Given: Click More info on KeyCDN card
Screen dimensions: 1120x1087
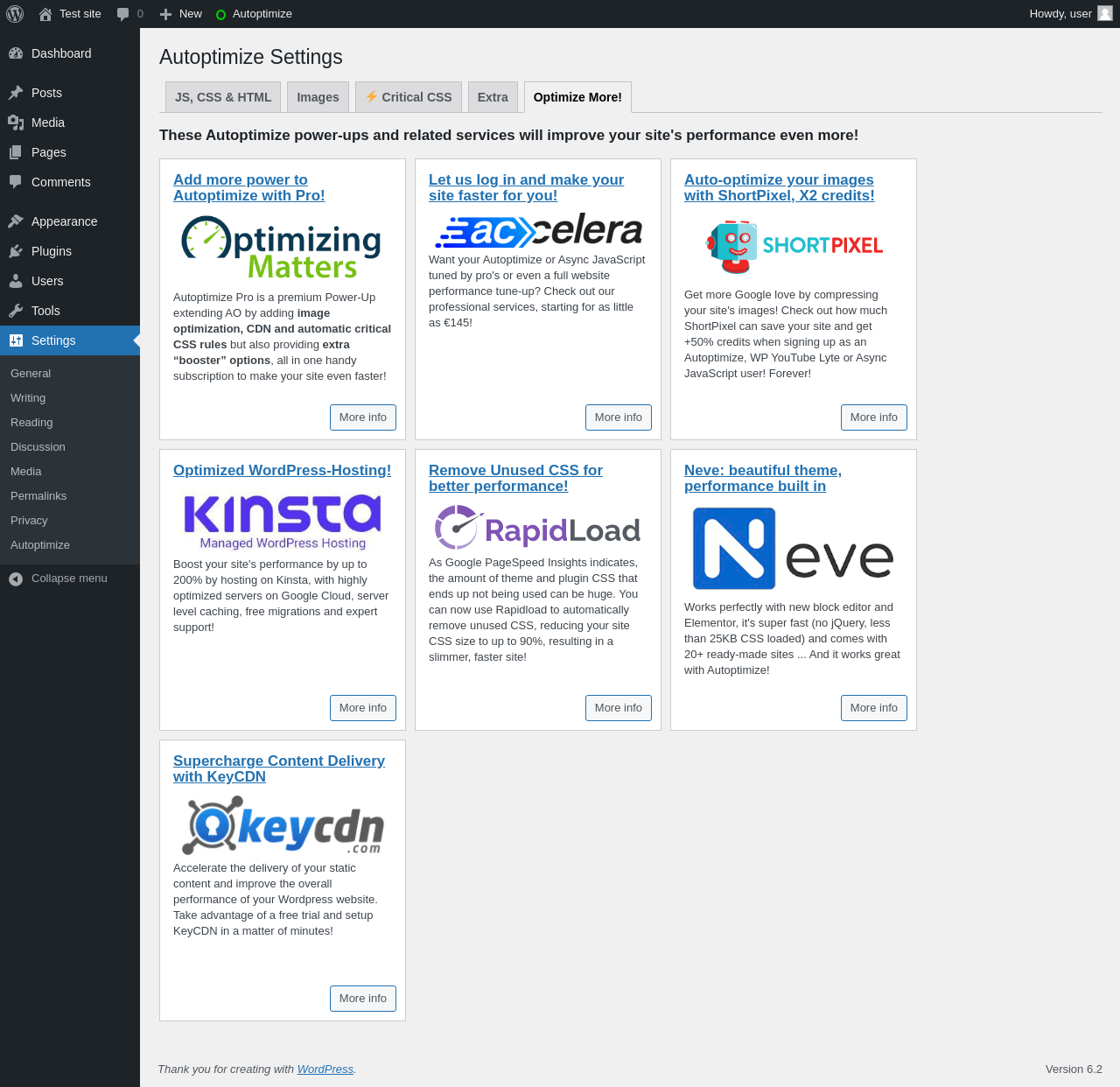Looking at the screenshot, I should [363, 999].
